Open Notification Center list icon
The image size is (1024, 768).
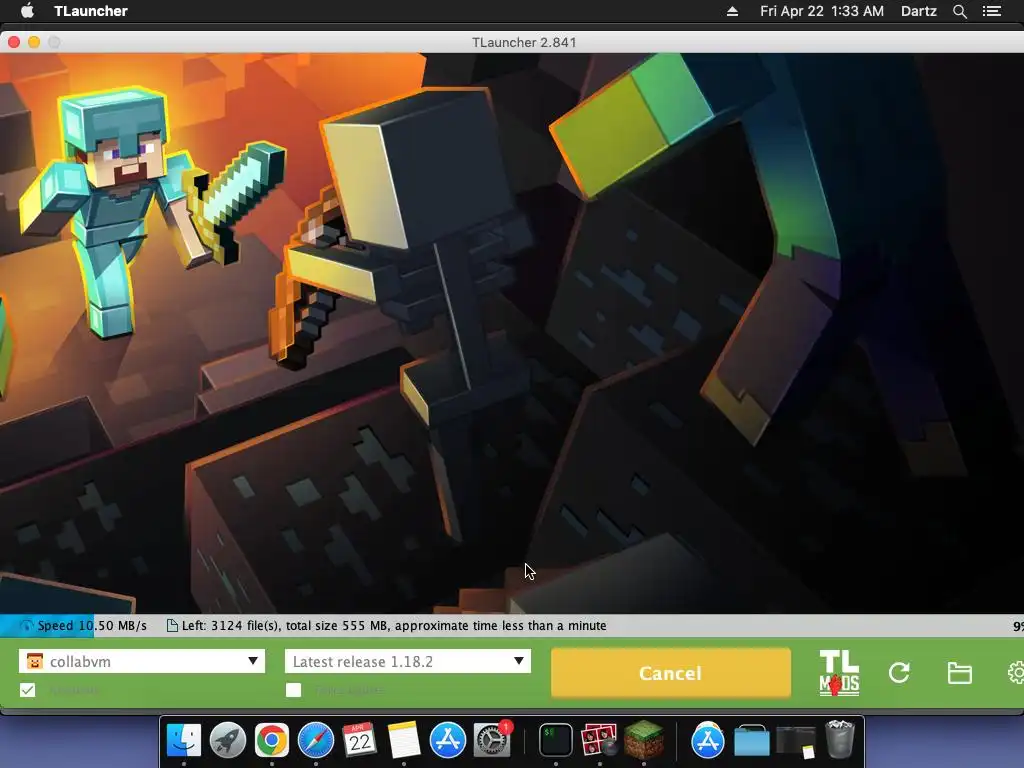point(992,11)
